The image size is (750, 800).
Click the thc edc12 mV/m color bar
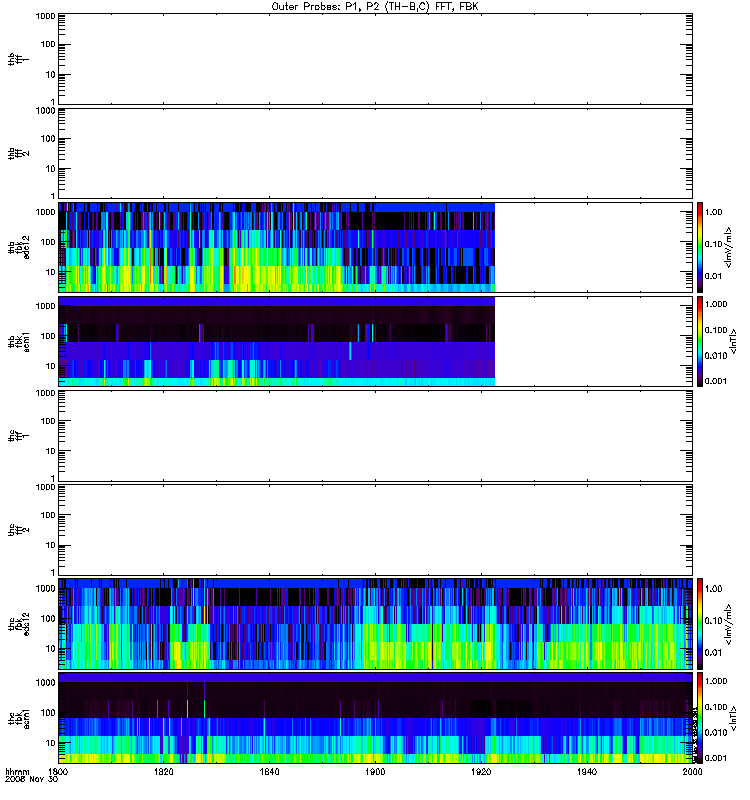[700, 624]
